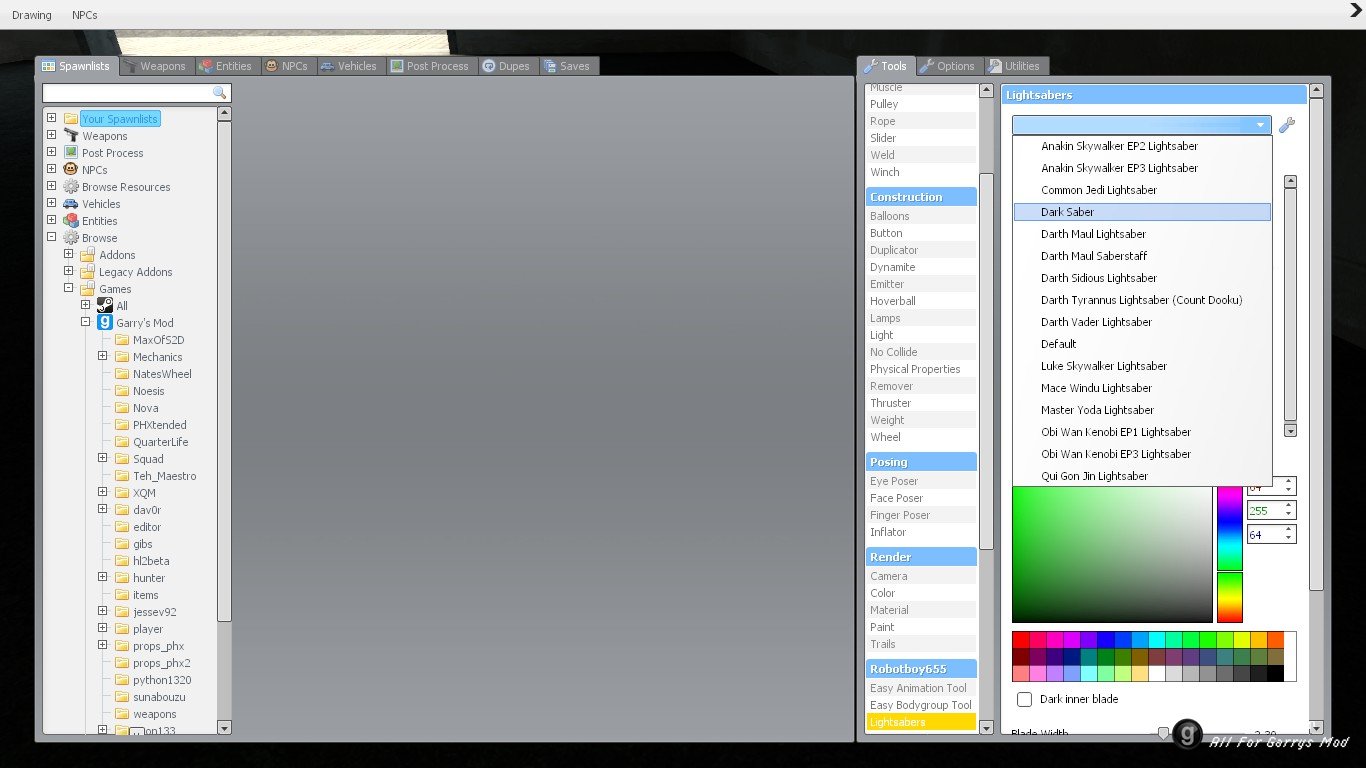This screenshot has width=1366, height=768.
Task: Click the folder icon beside hl2beta
Action: 122,560
